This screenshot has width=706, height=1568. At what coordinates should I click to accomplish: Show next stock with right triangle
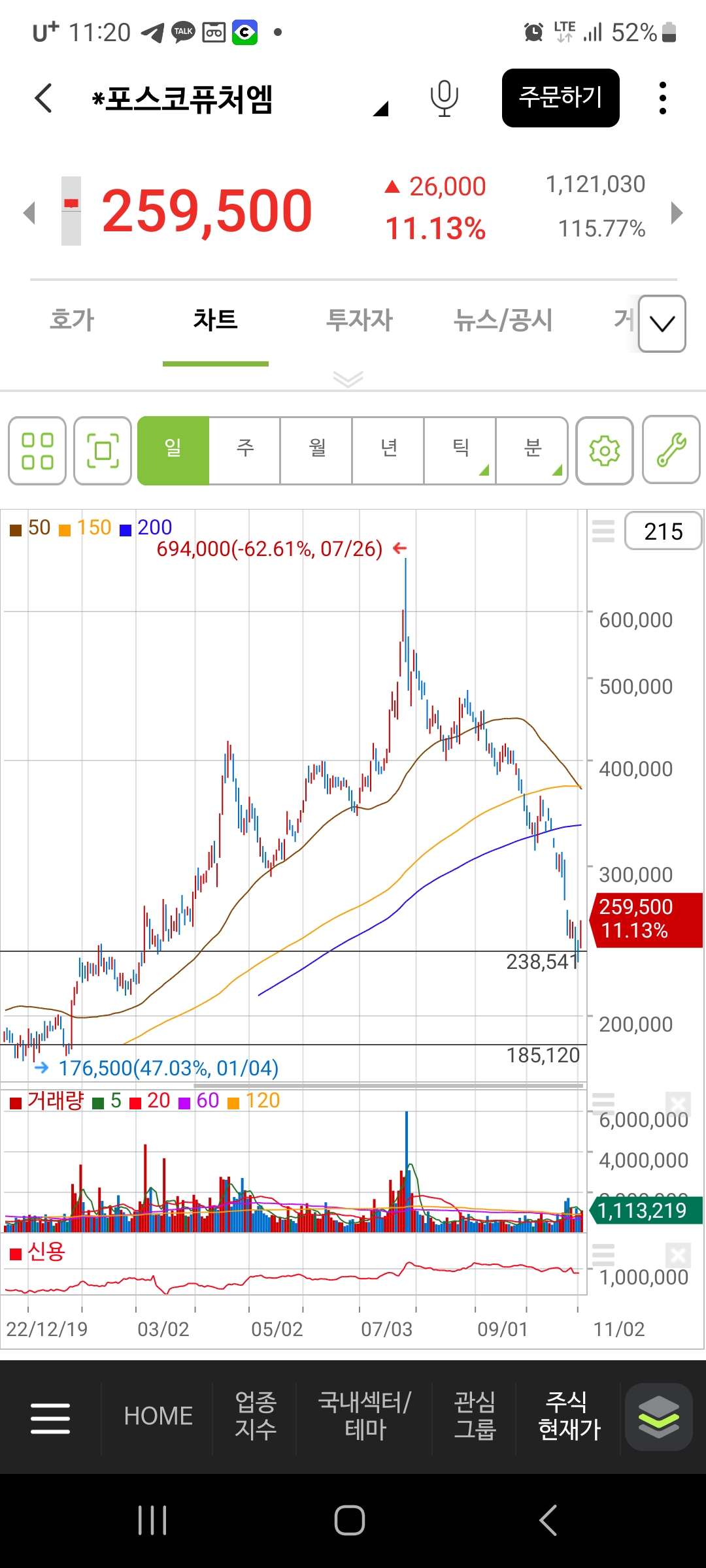pos(677,213)
